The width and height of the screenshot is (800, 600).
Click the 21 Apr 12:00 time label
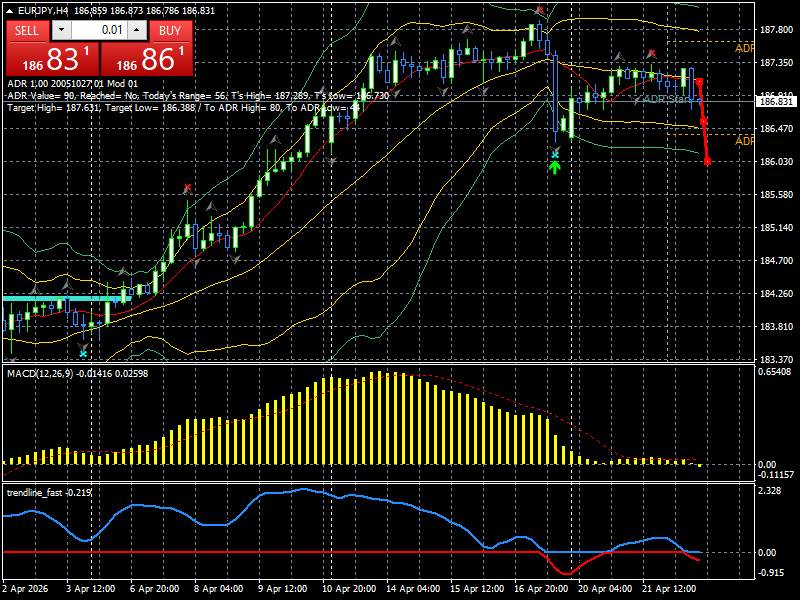tap(669, 589)
